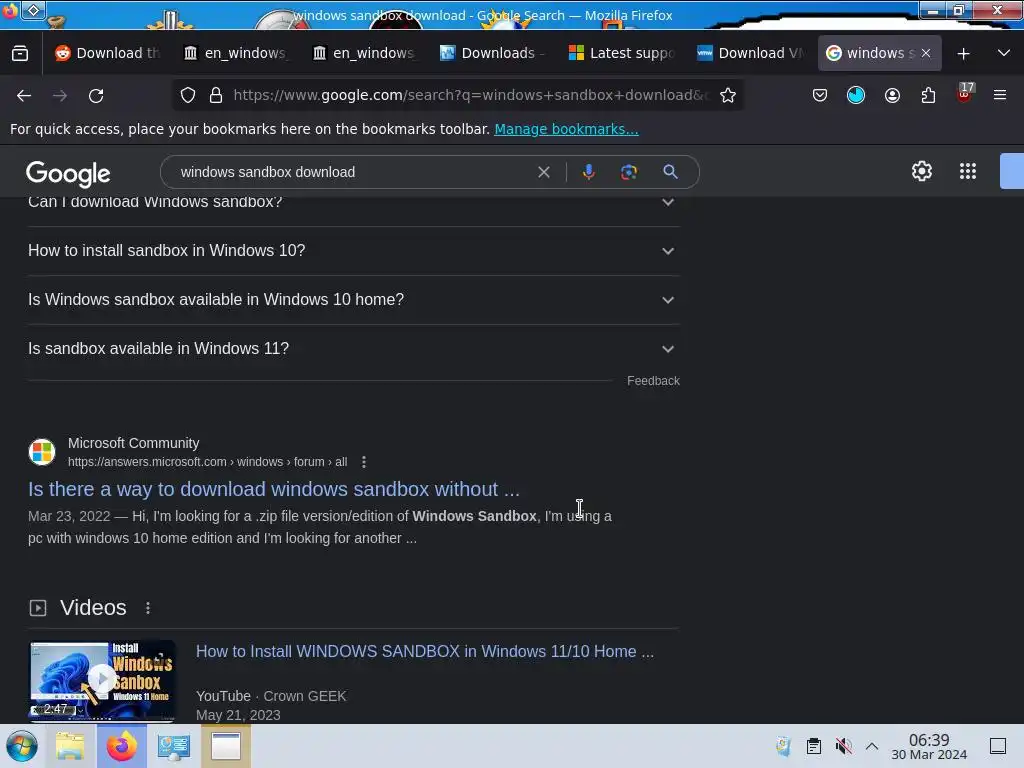Image resolution: width=1024 pixels, height=768 pixels.
Task: Switch to the first en_windows tab
Action: click(x=236, y=53)
